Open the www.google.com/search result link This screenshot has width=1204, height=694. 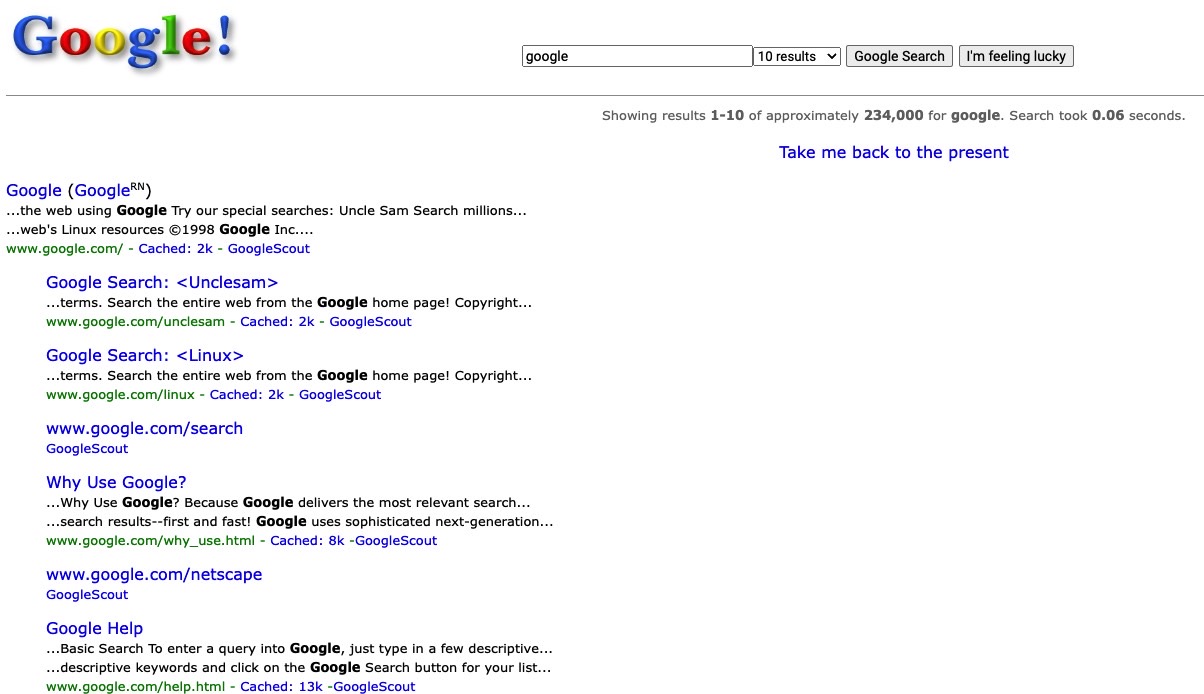click(x=144, y=428)
